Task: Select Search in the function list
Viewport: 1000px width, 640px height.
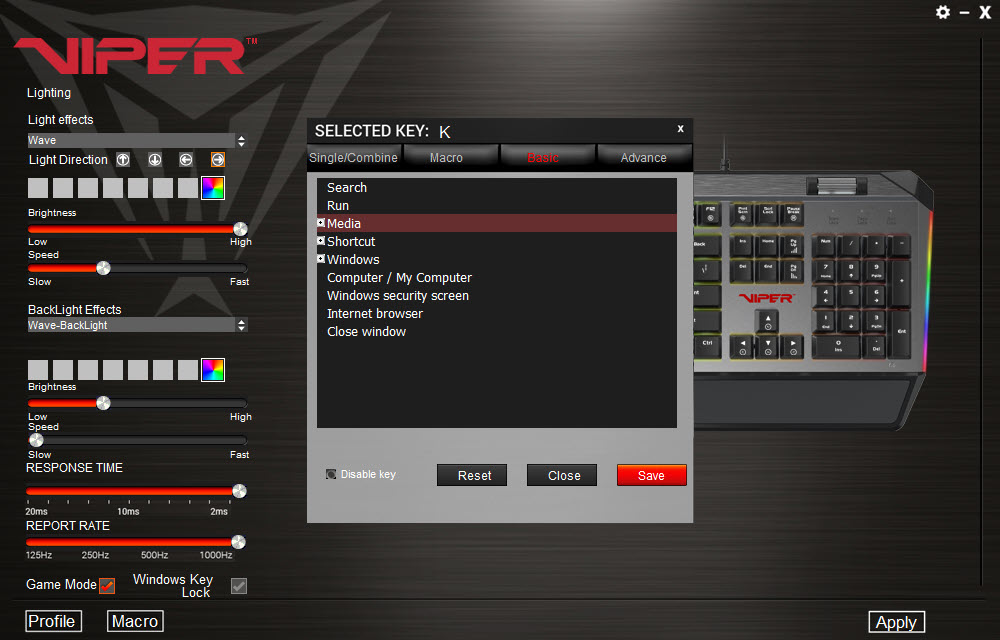Action: point(497,187)
